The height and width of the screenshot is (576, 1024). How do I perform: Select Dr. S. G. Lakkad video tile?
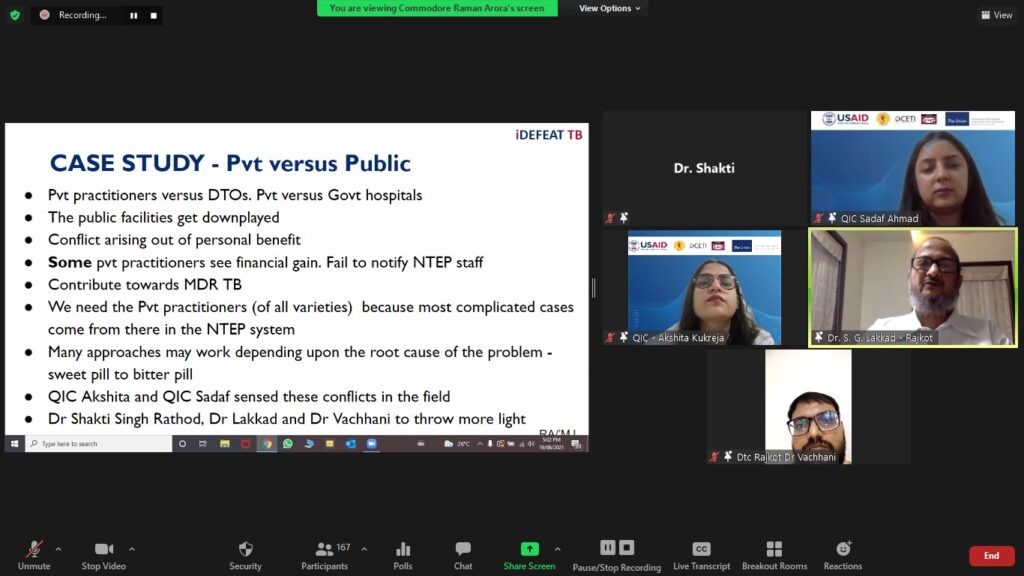point(912,287)
